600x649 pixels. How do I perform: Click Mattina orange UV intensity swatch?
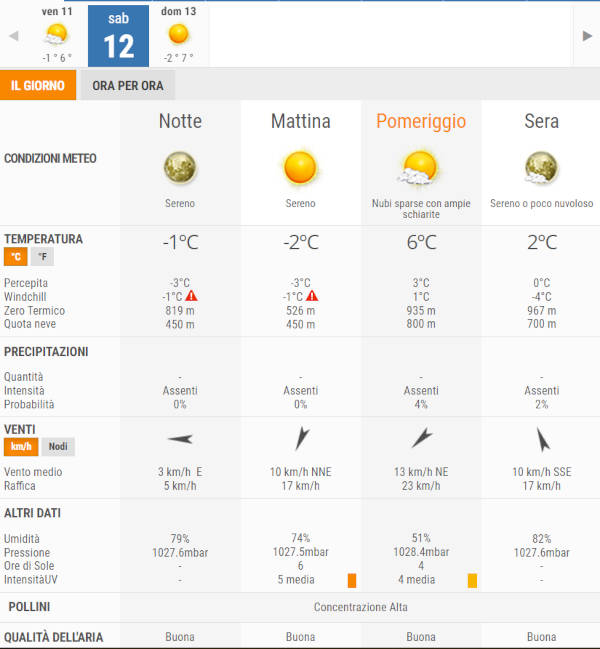tap(352, 580)
